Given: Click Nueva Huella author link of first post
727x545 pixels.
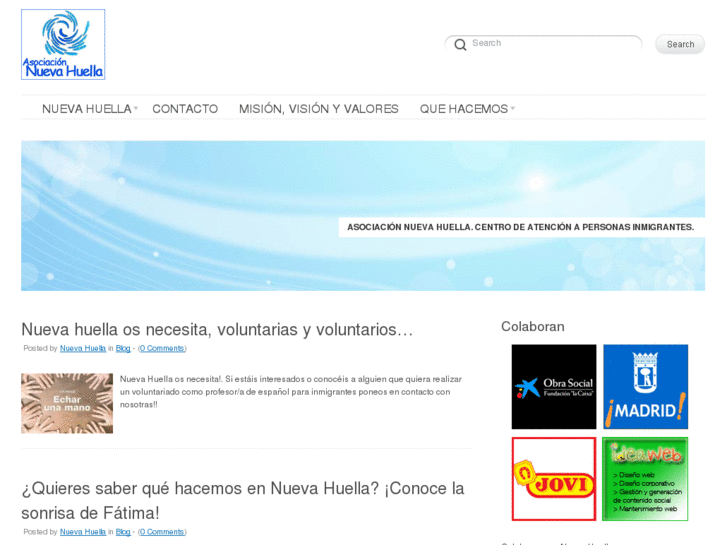Looking at the screenshot, I should click(83, 348).
